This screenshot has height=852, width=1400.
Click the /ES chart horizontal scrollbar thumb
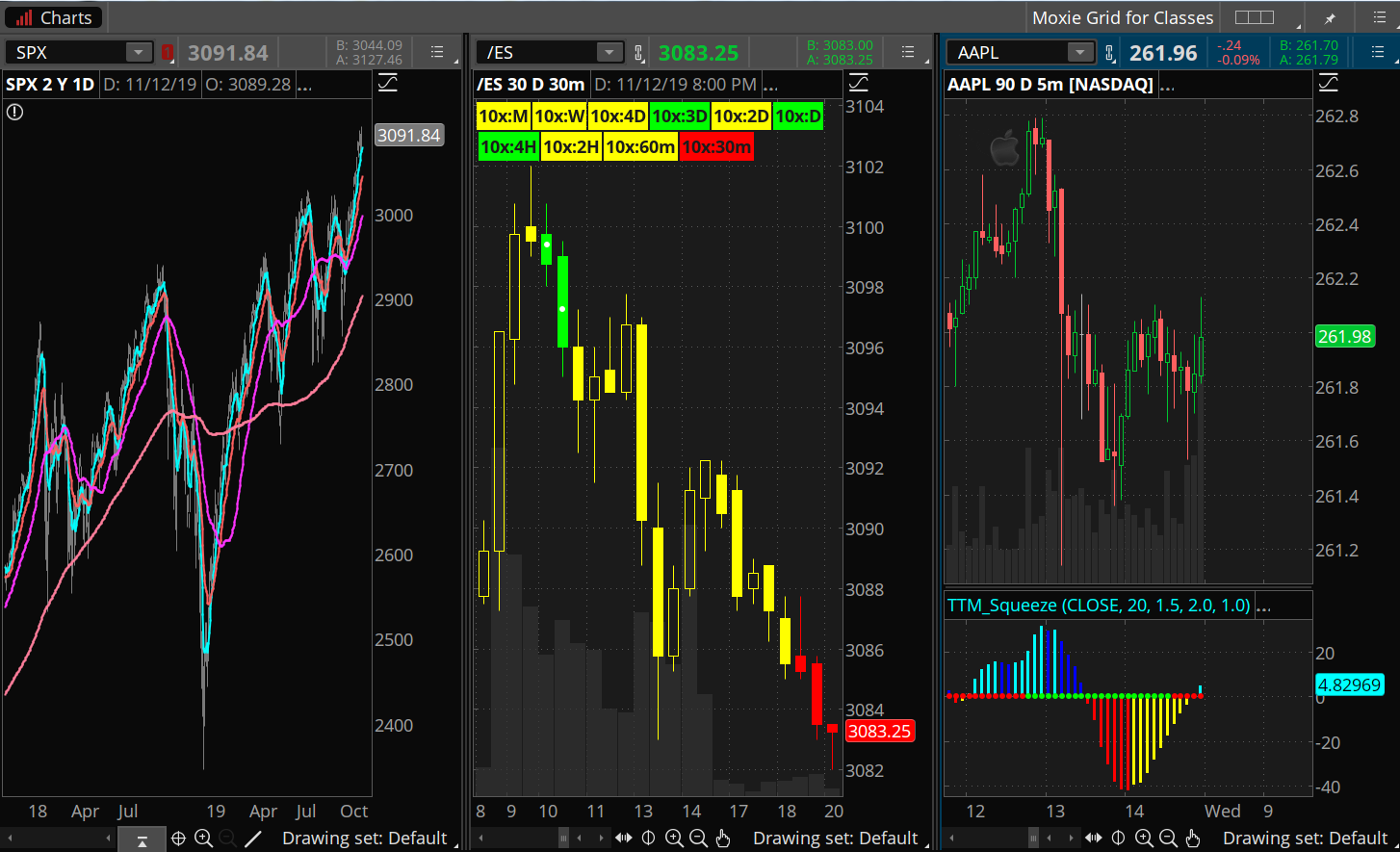564,839
